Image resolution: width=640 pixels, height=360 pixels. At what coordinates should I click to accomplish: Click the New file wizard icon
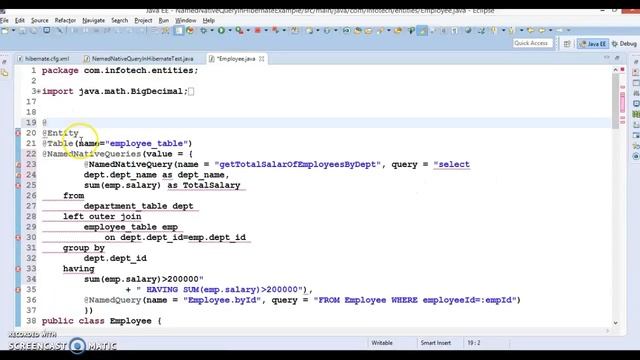(x=4, y=31)
